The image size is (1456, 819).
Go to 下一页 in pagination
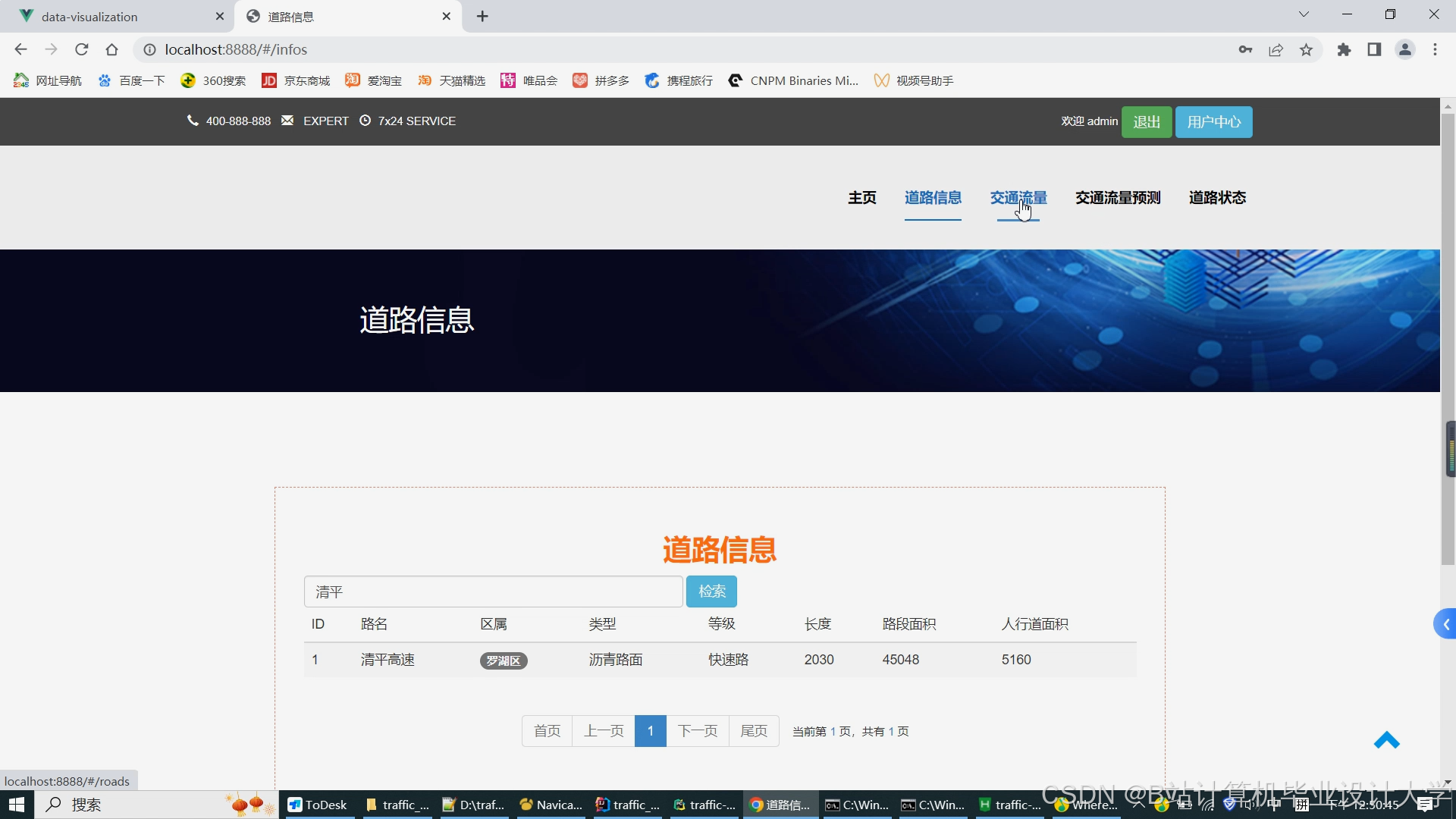[x=697, y=731]
